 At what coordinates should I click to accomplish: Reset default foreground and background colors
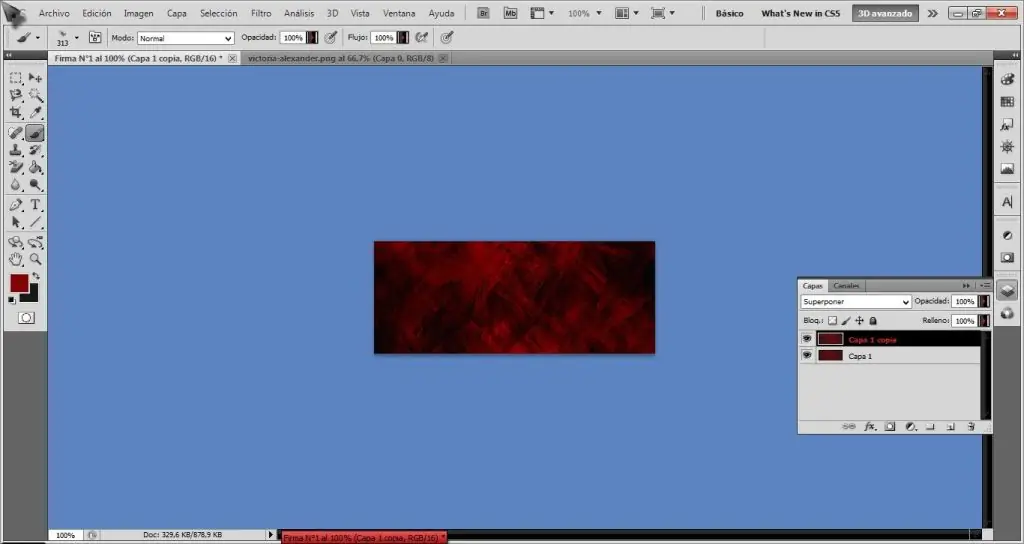point(12,300)
